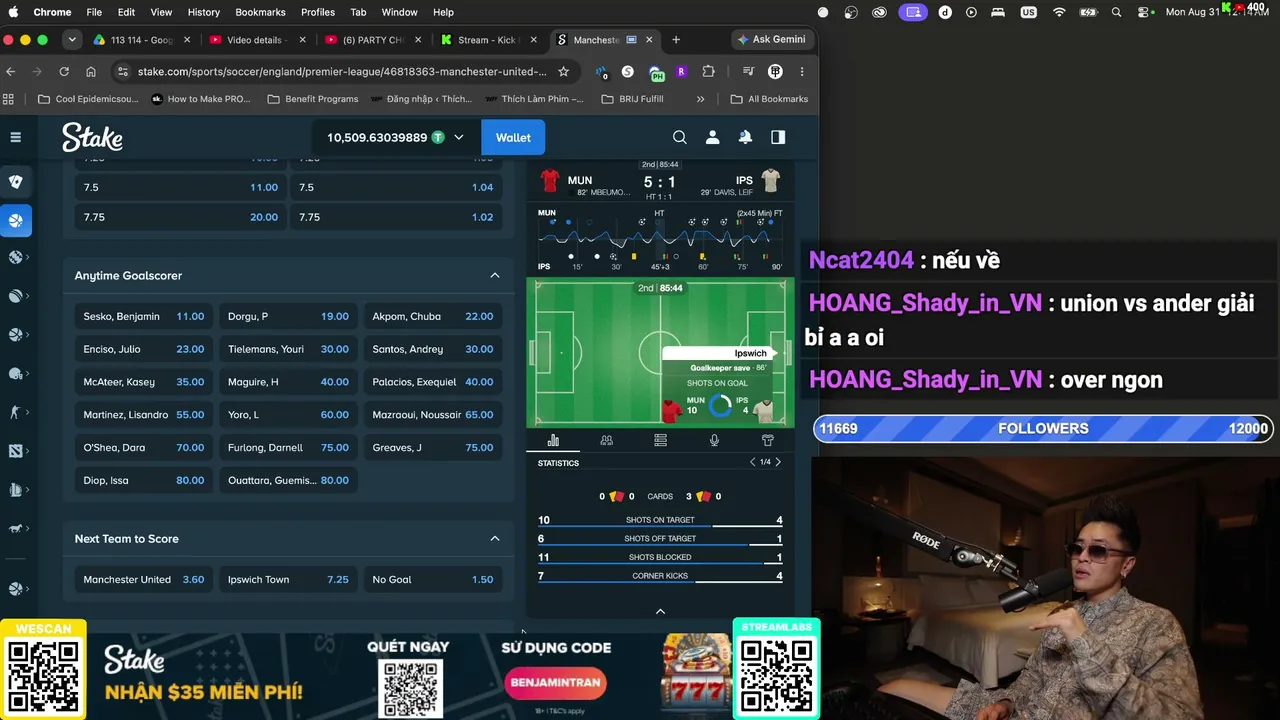Open a new browser tab

pos(676,40)
